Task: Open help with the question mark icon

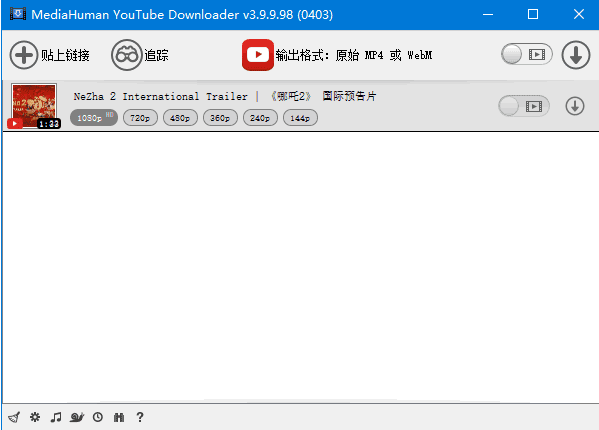Action: click(x=140, y=417)
